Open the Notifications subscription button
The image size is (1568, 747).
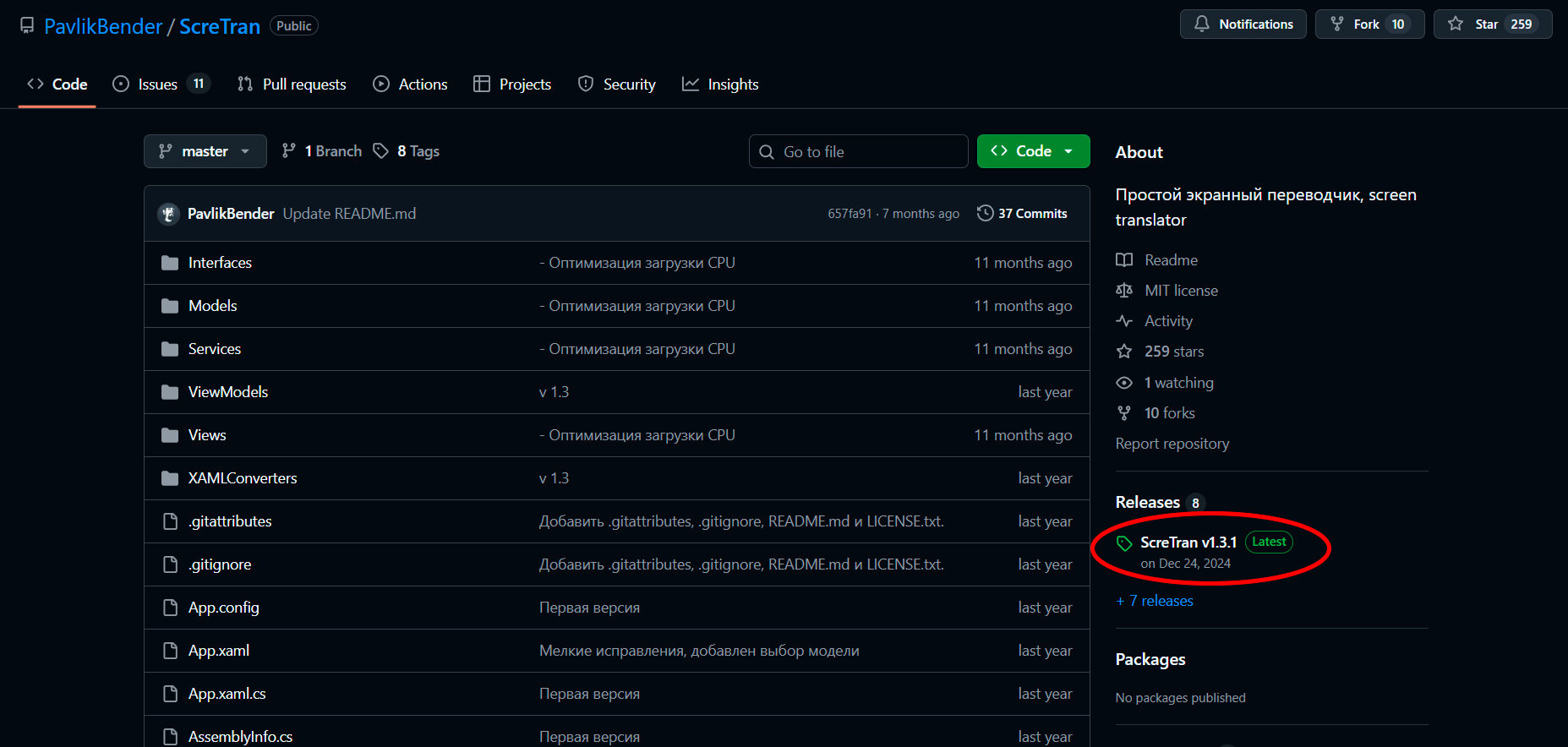(1243, 25)
